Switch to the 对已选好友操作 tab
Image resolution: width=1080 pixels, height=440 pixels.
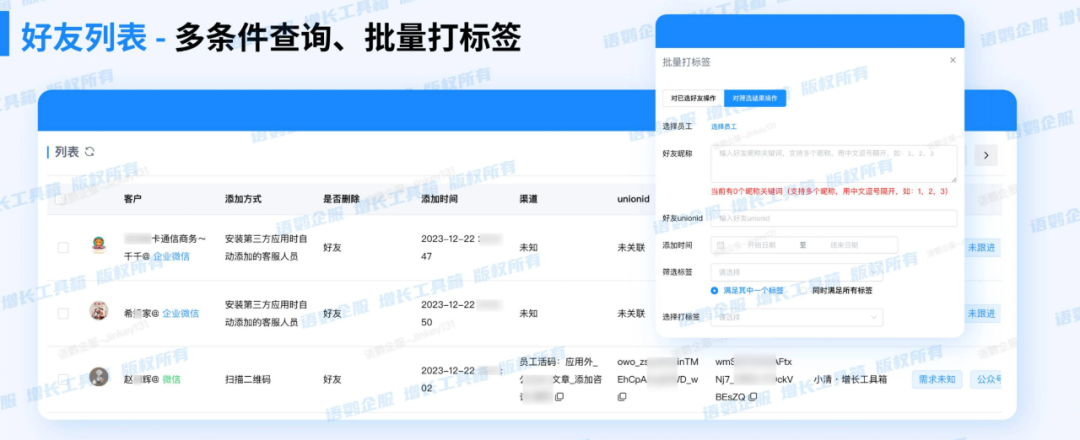point(693,98)
